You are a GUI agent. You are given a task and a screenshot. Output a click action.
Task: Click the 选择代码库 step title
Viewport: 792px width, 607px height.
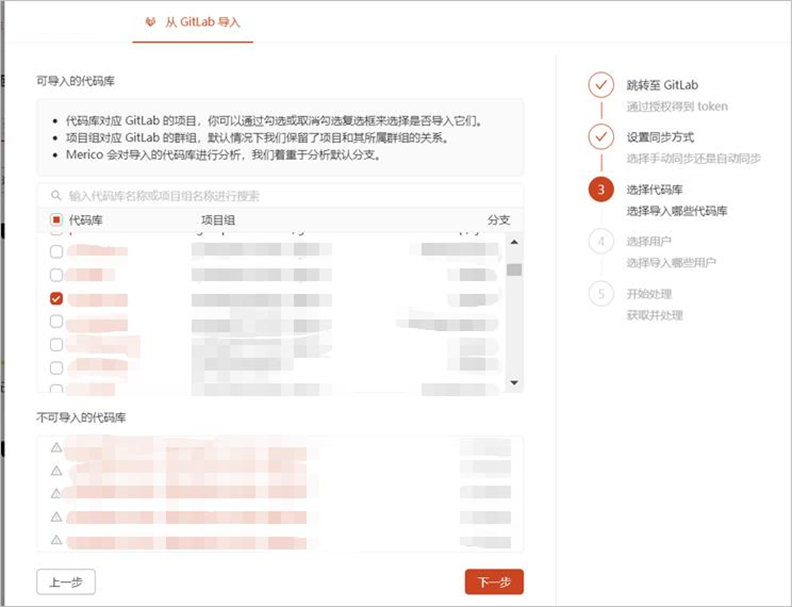click(x=655, y=189)
